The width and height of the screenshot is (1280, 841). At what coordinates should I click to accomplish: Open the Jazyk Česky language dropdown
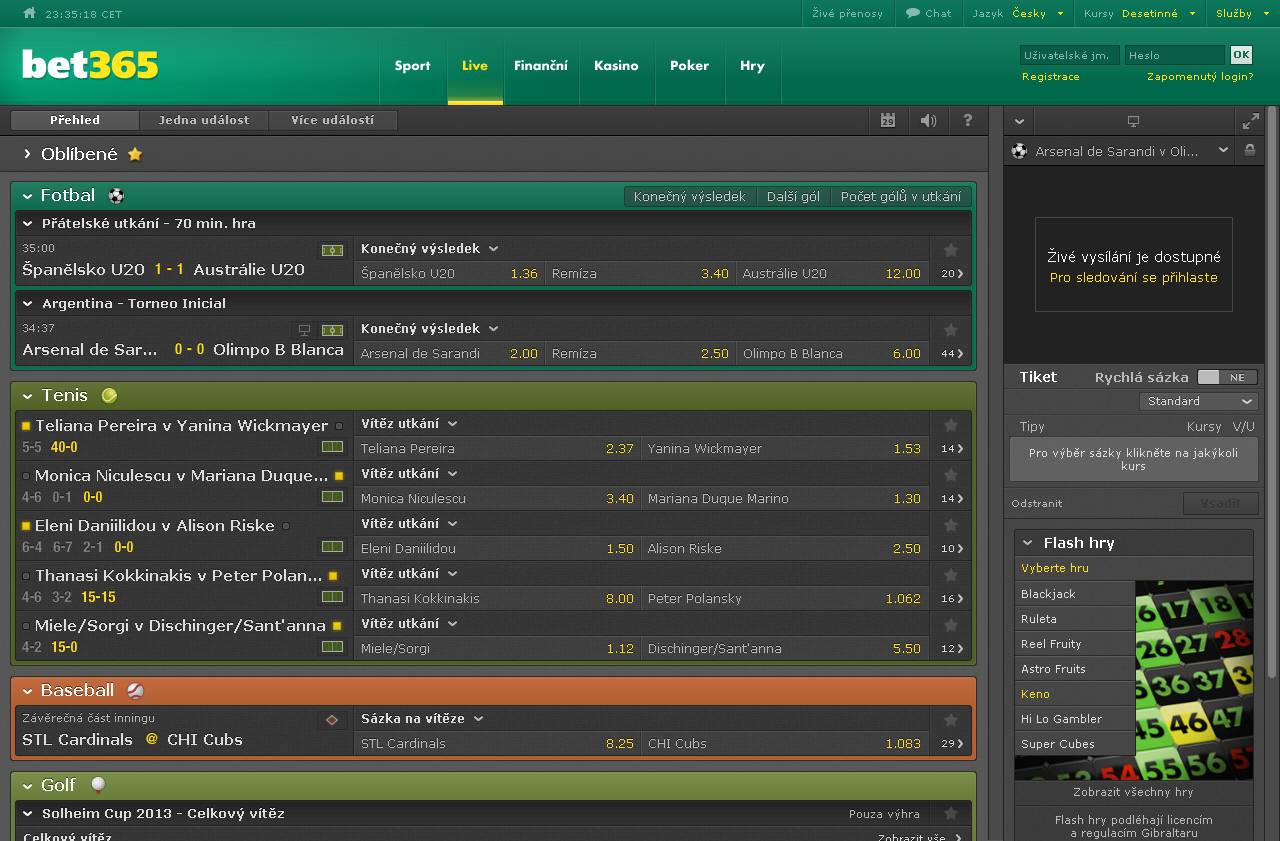(1018, 13)
